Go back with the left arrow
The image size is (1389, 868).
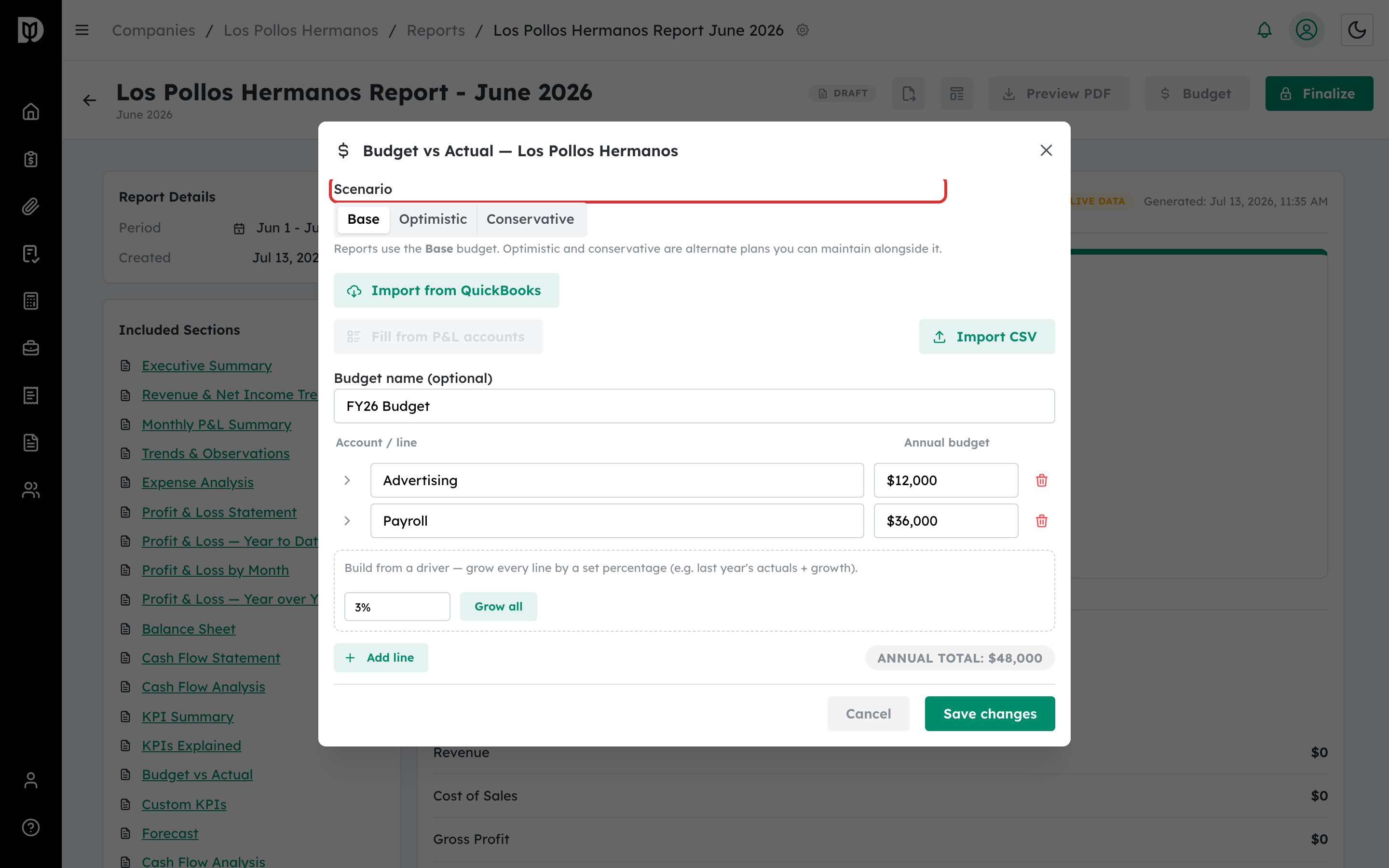point(90,100)
